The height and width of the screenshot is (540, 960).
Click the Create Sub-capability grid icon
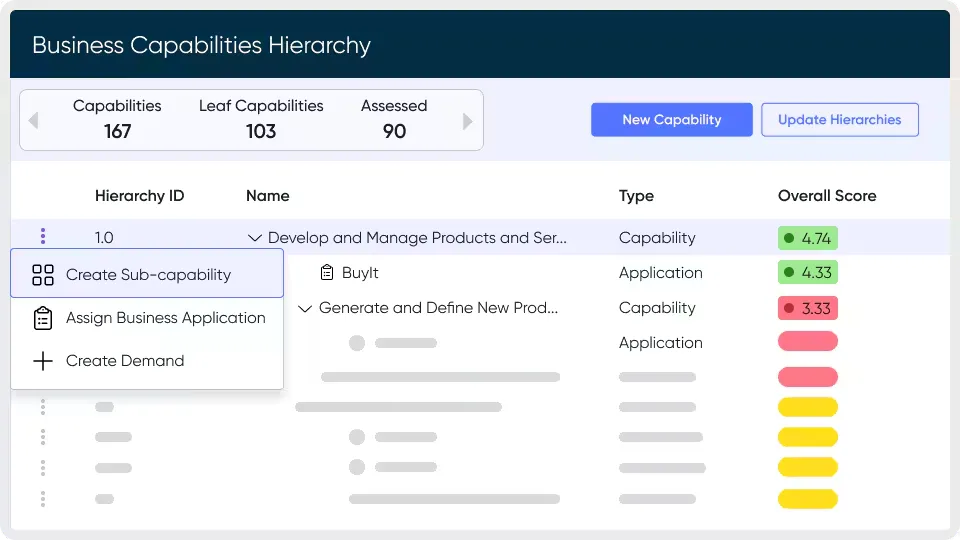pyautogui.click(x=43, y=275)
